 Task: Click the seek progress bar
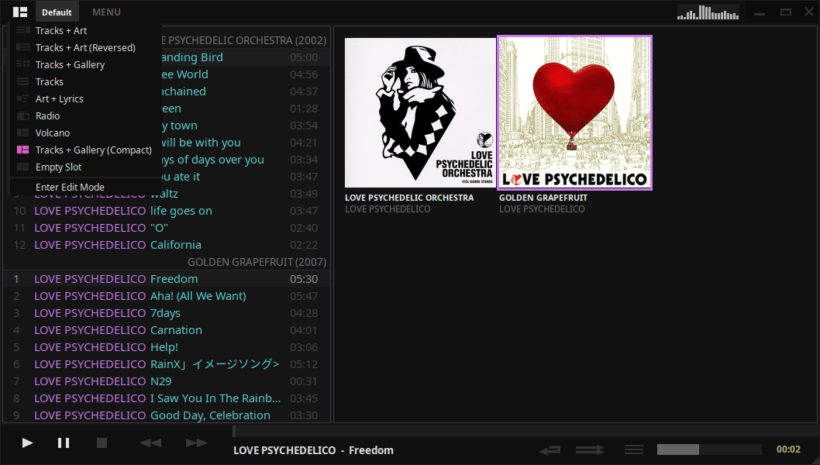[x=525, y=431]
